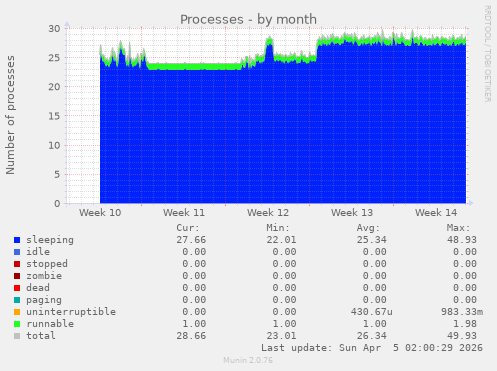This screenshot has width=497, height=371.
Task: Click the 'Min:' column header
Action: pyautogui.click(x=278, y=228)
